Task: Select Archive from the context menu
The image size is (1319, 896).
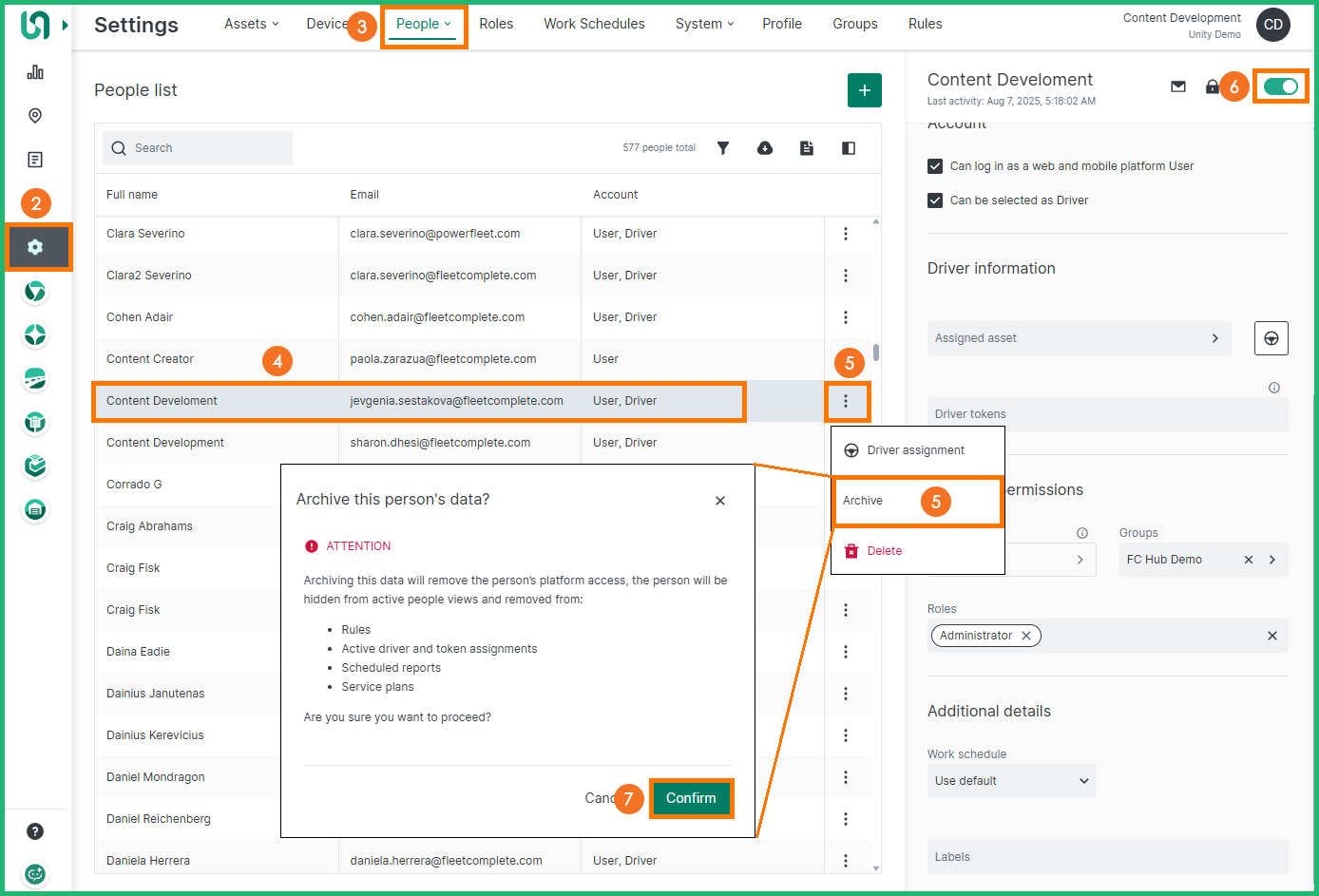Action: click(x=863, y=501)
